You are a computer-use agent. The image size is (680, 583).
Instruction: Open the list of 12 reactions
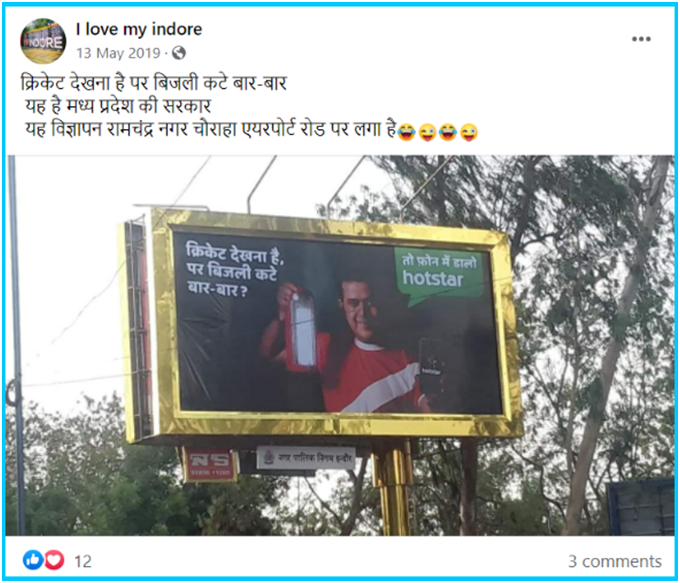pos(83,561)
